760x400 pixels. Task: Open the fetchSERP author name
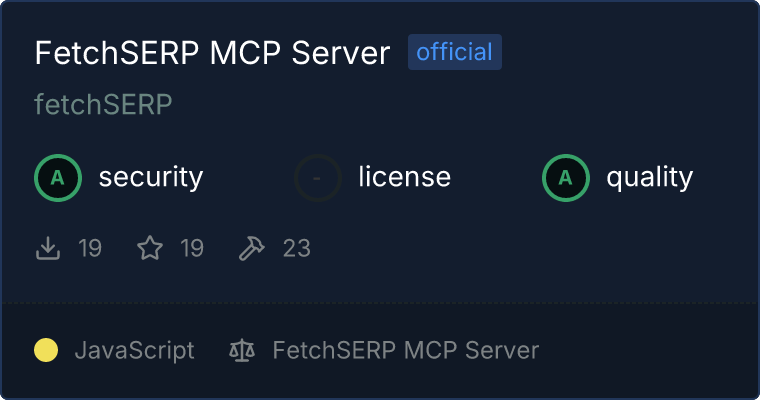click(x=103, y=104)
